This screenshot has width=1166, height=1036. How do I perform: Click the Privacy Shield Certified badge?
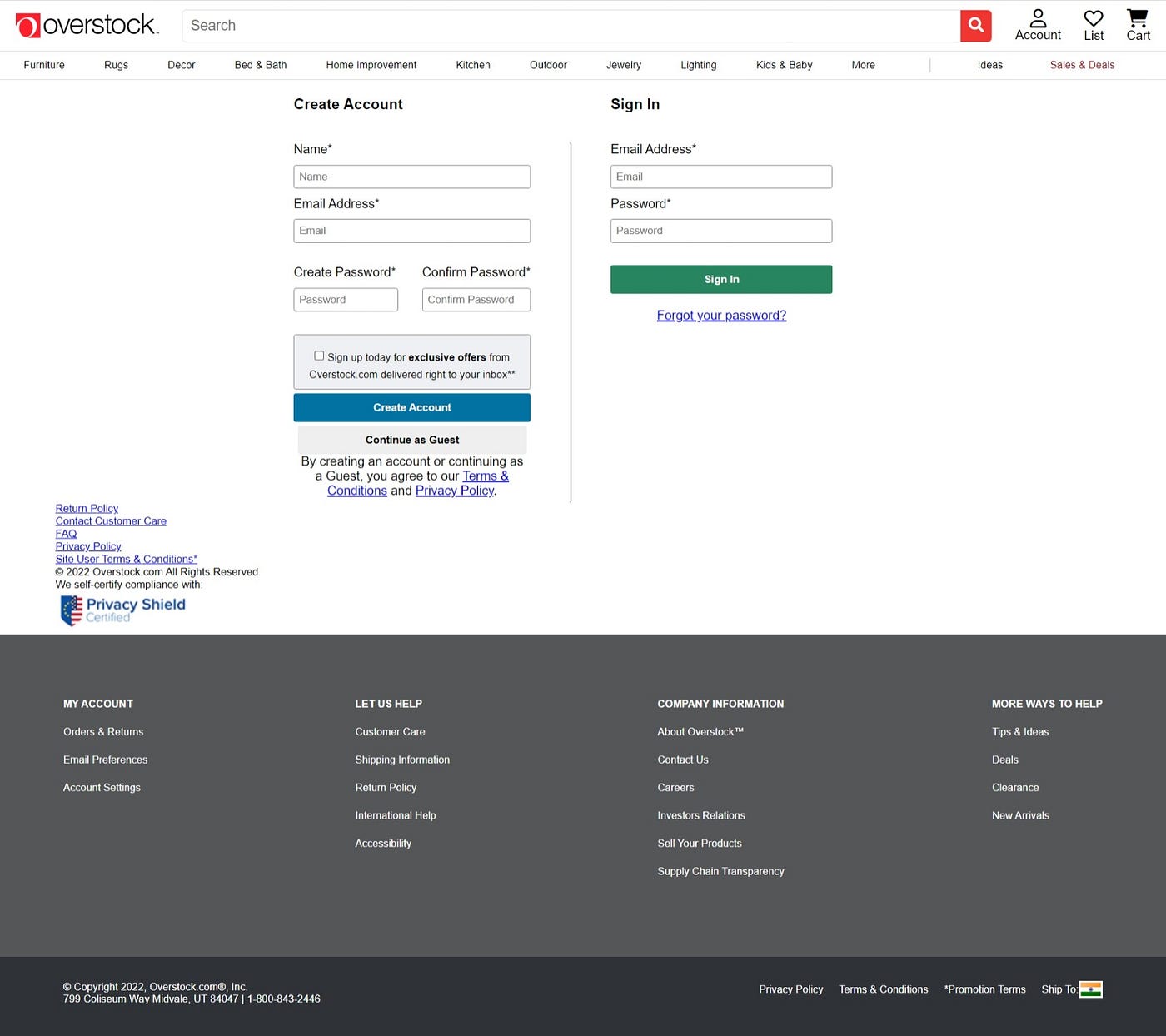pos(123,610)
